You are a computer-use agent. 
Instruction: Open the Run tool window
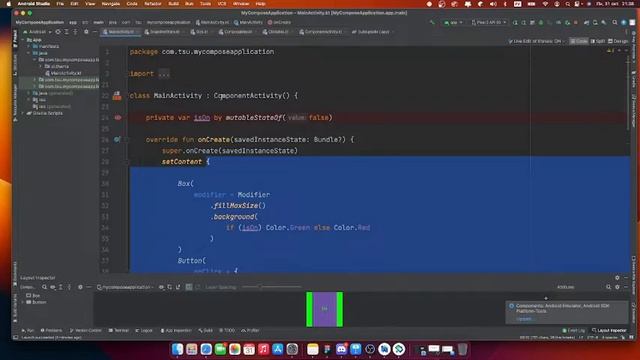click(28, 330)
